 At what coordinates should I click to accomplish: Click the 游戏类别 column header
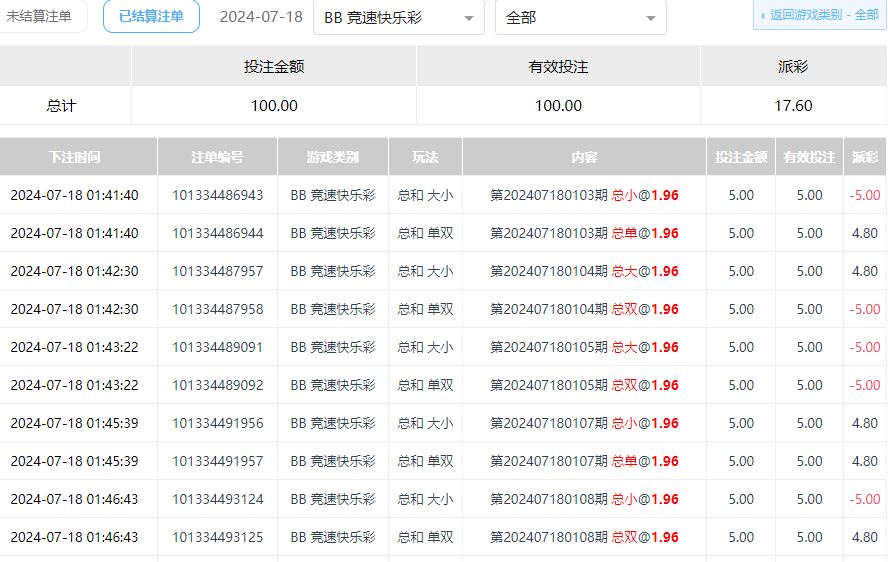(332, 157)
